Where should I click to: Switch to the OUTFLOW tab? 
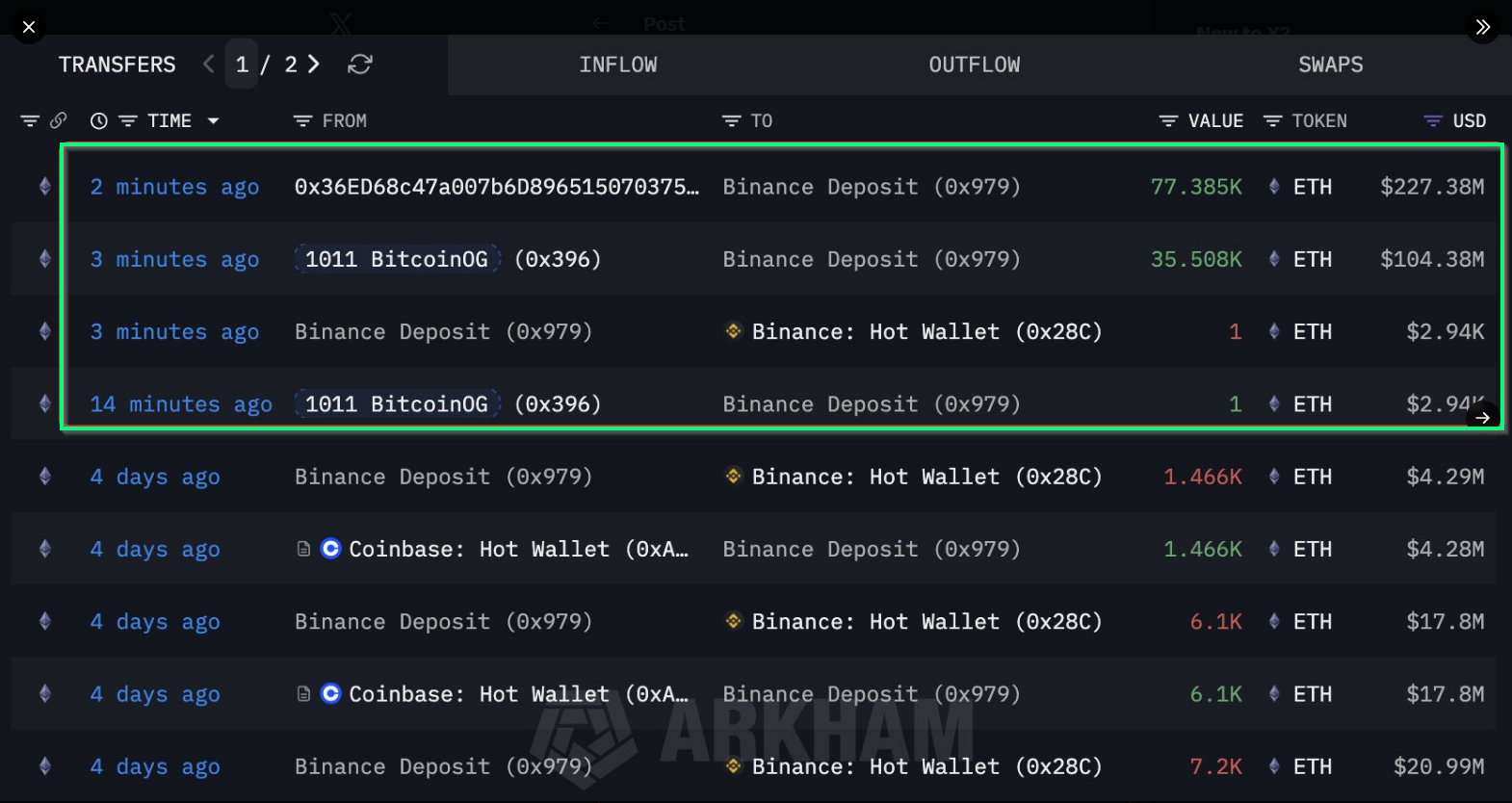(975, 64)
